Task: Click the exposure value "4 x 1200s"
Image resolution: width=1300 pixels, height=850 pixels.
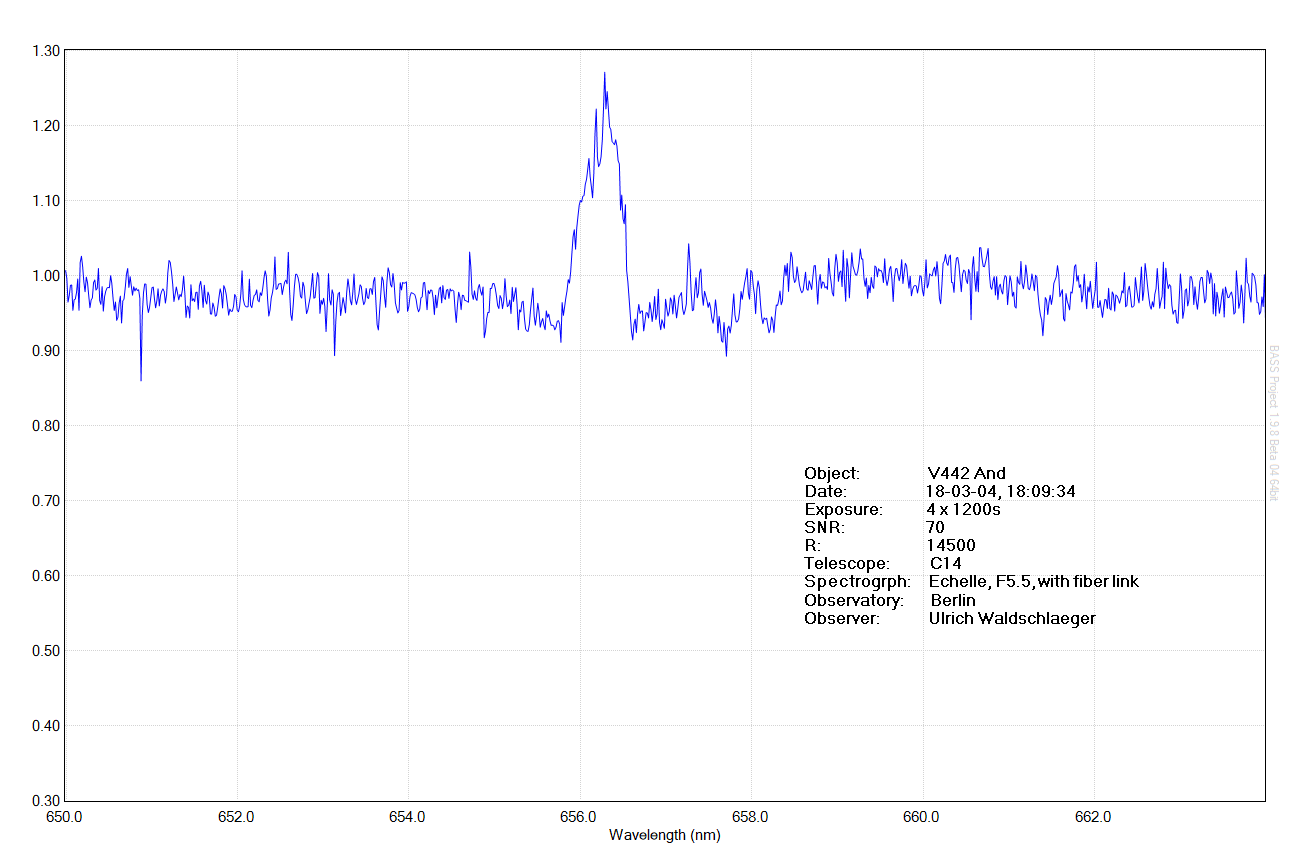Action: tap(963, 509)
